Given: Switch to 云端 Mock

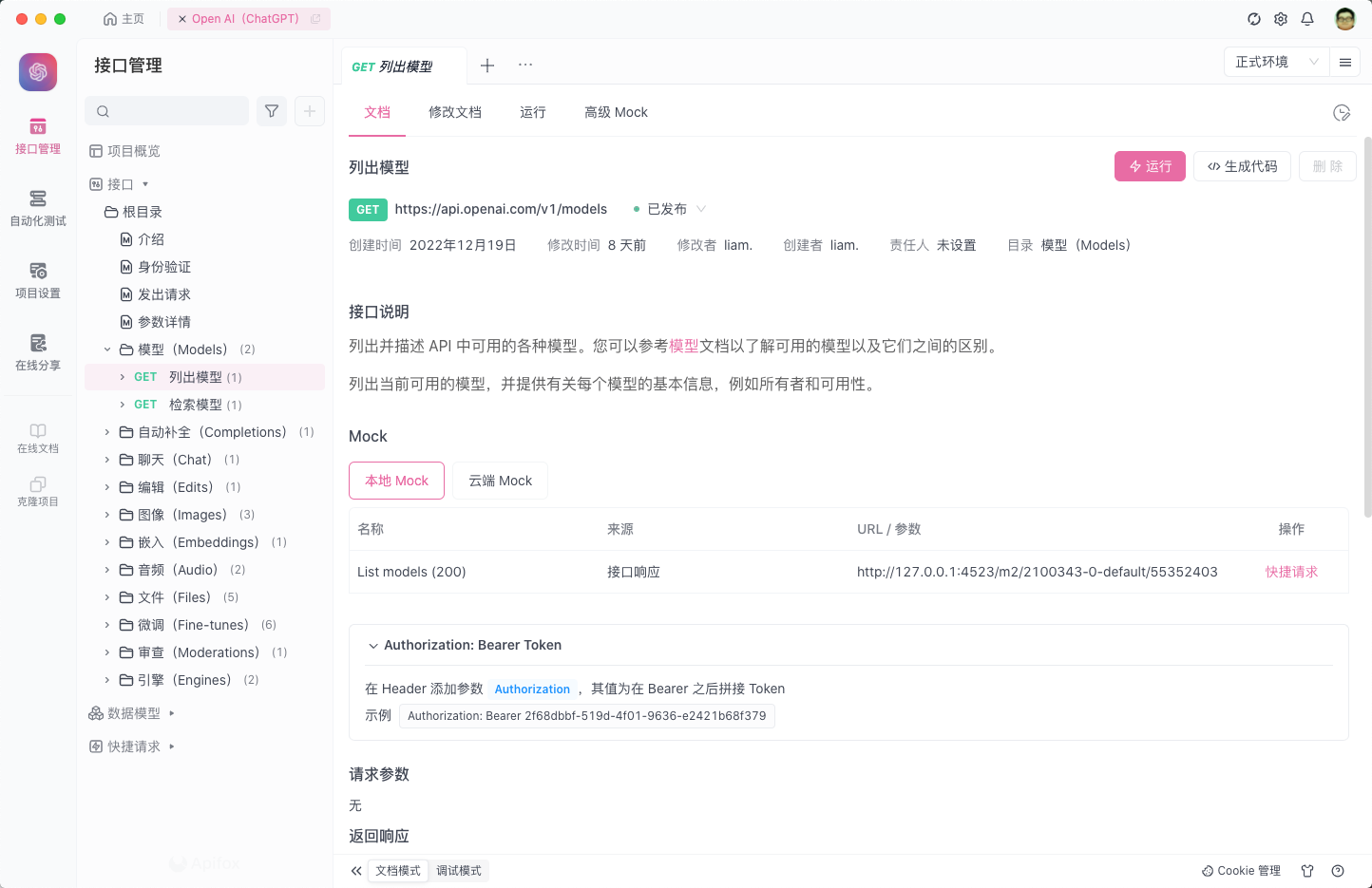Looking at the screenshot, I should (x=500, y=481).
